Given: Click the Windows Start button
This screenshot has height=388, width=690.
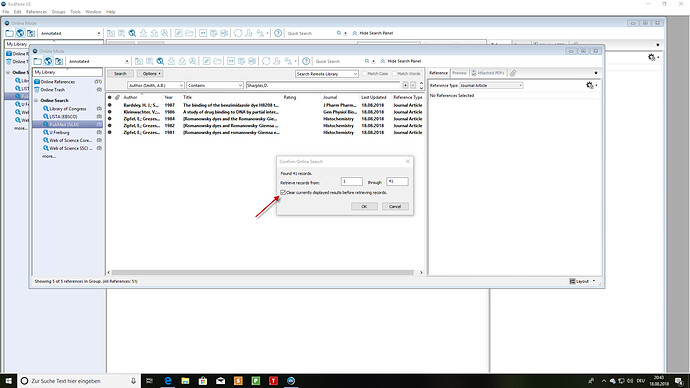Looking at the screenshot, I should [x=8, y=381].
